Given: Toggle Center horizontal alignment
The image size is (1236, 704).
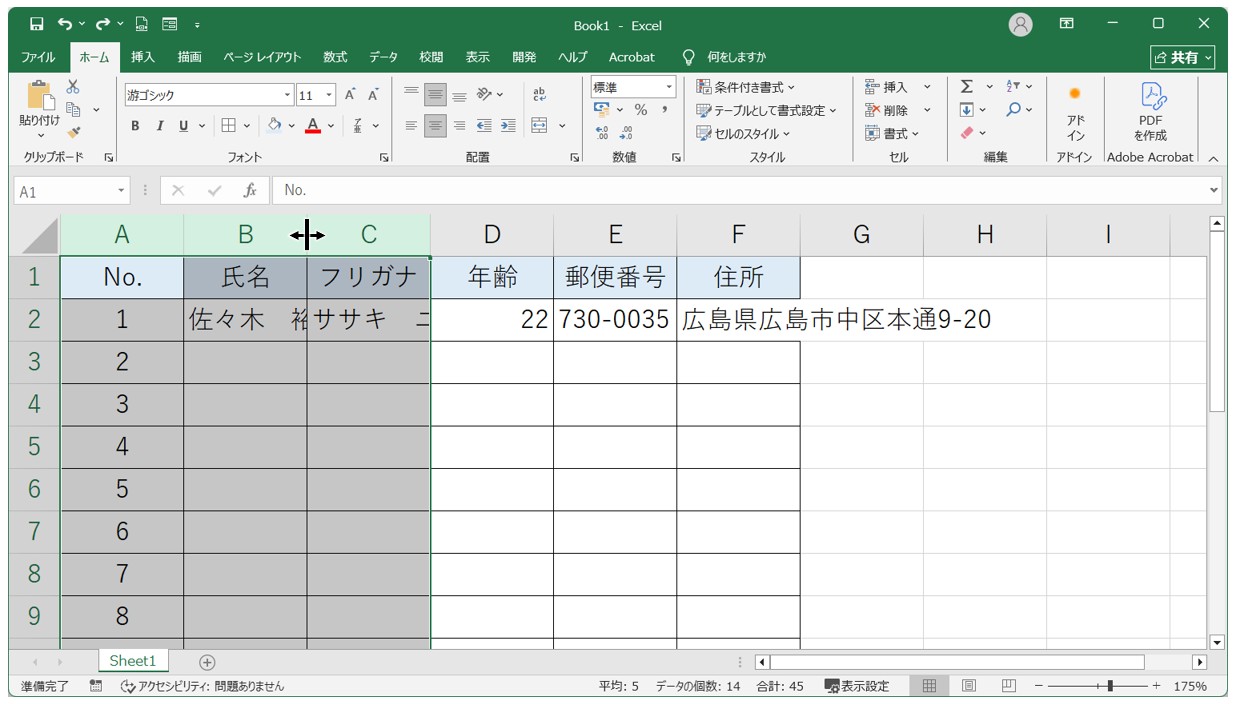Looking at the screenshot, I should (435, 125).
